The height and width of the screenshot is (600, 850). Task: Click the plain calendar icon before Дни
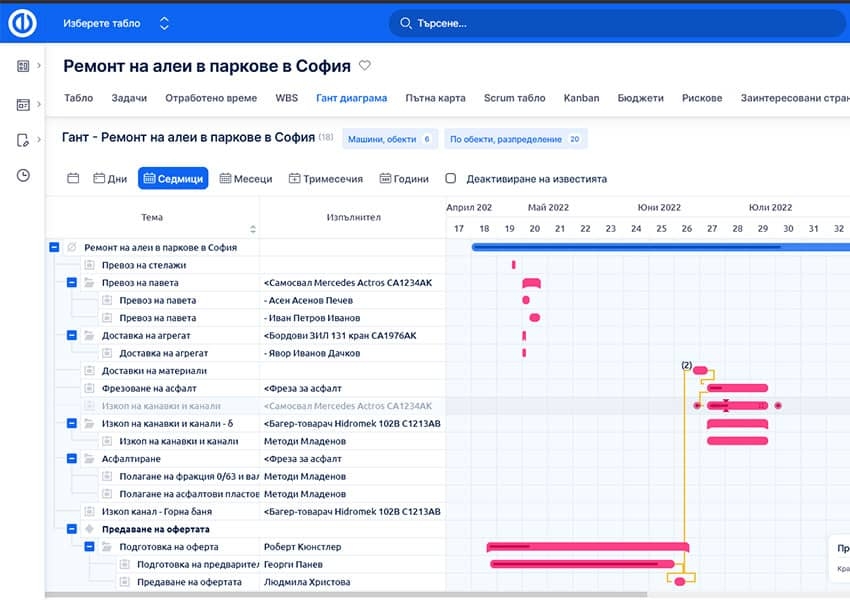click(x=73, y=178)
